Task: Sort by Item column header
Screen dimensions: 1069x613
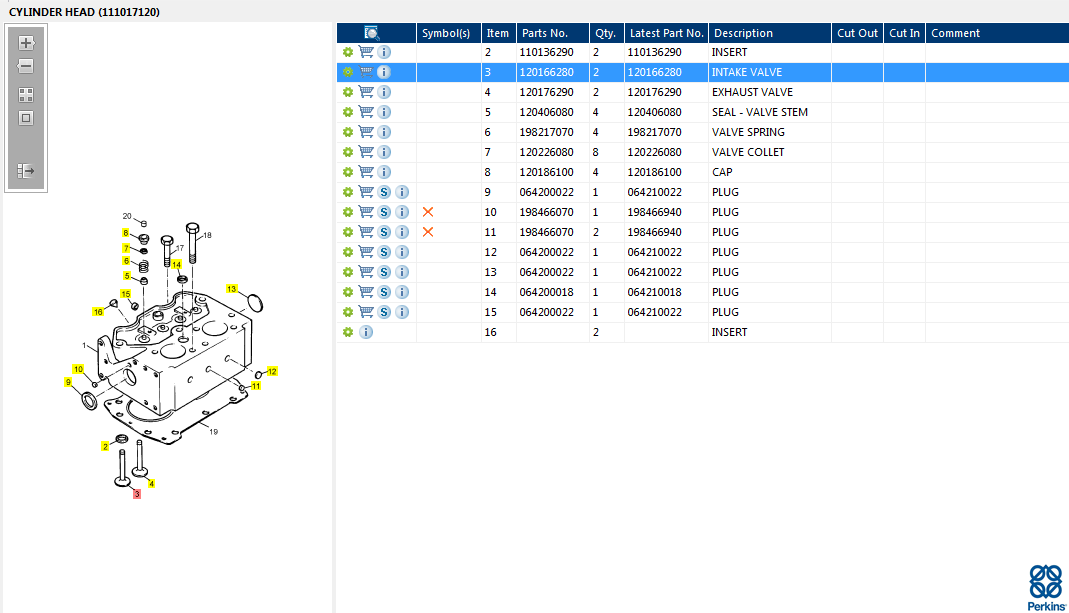Action: click(498, 33)
